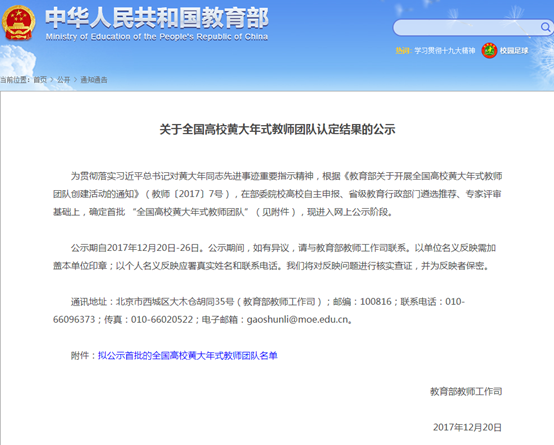This screenshot has width=554, height=445.
Task: Click the signature 教育部教师工作司
Action: click(x=466, y=391)
